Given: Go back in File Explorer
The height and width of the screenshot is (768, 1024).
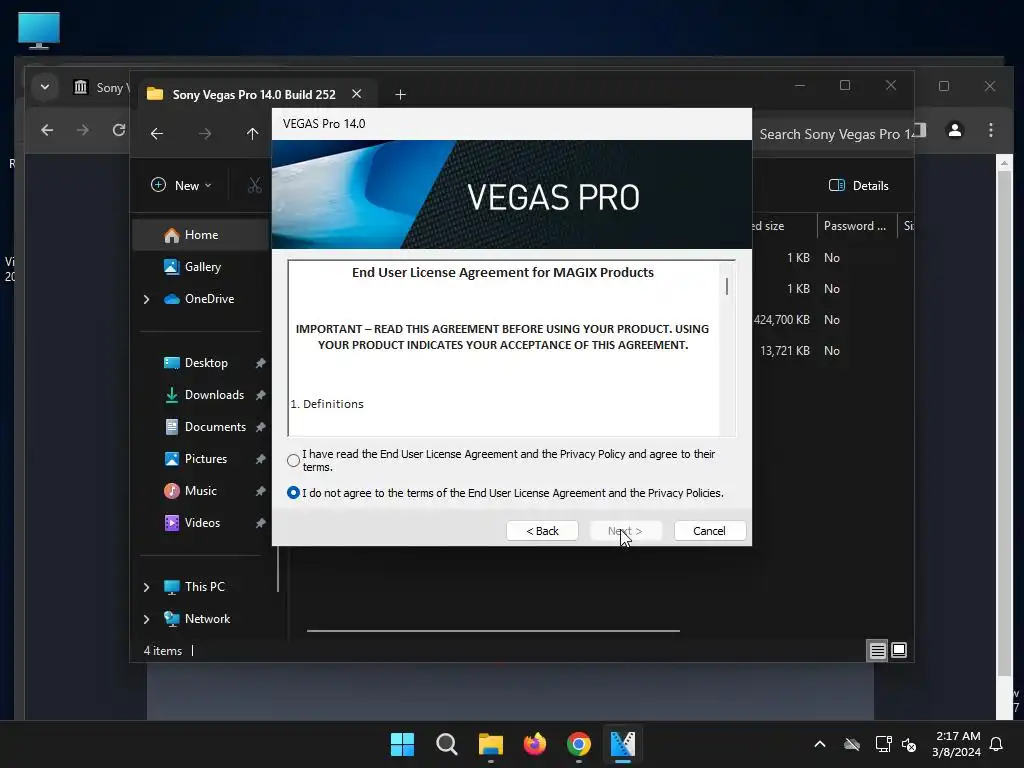Looking at the screenshot, I should (x=157, y=134).
